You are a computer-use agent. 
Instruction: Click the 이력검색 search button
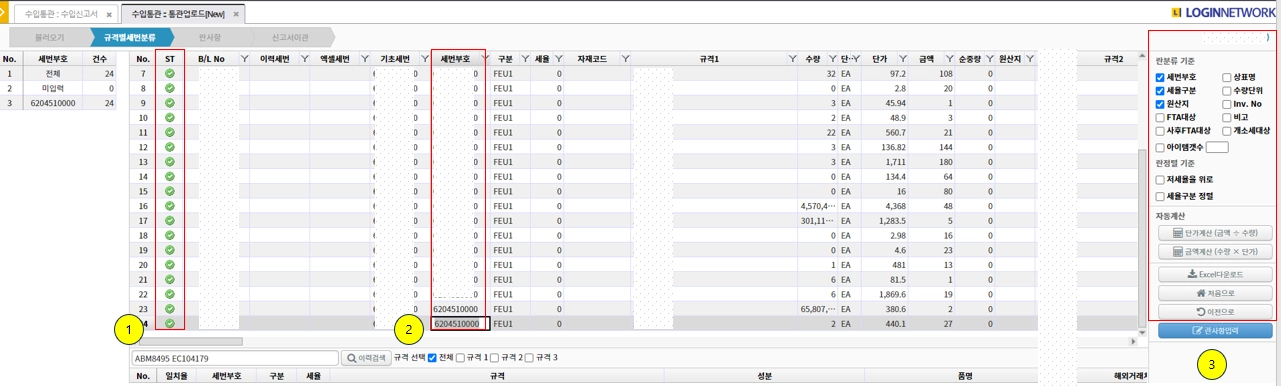tap(366, 358)
